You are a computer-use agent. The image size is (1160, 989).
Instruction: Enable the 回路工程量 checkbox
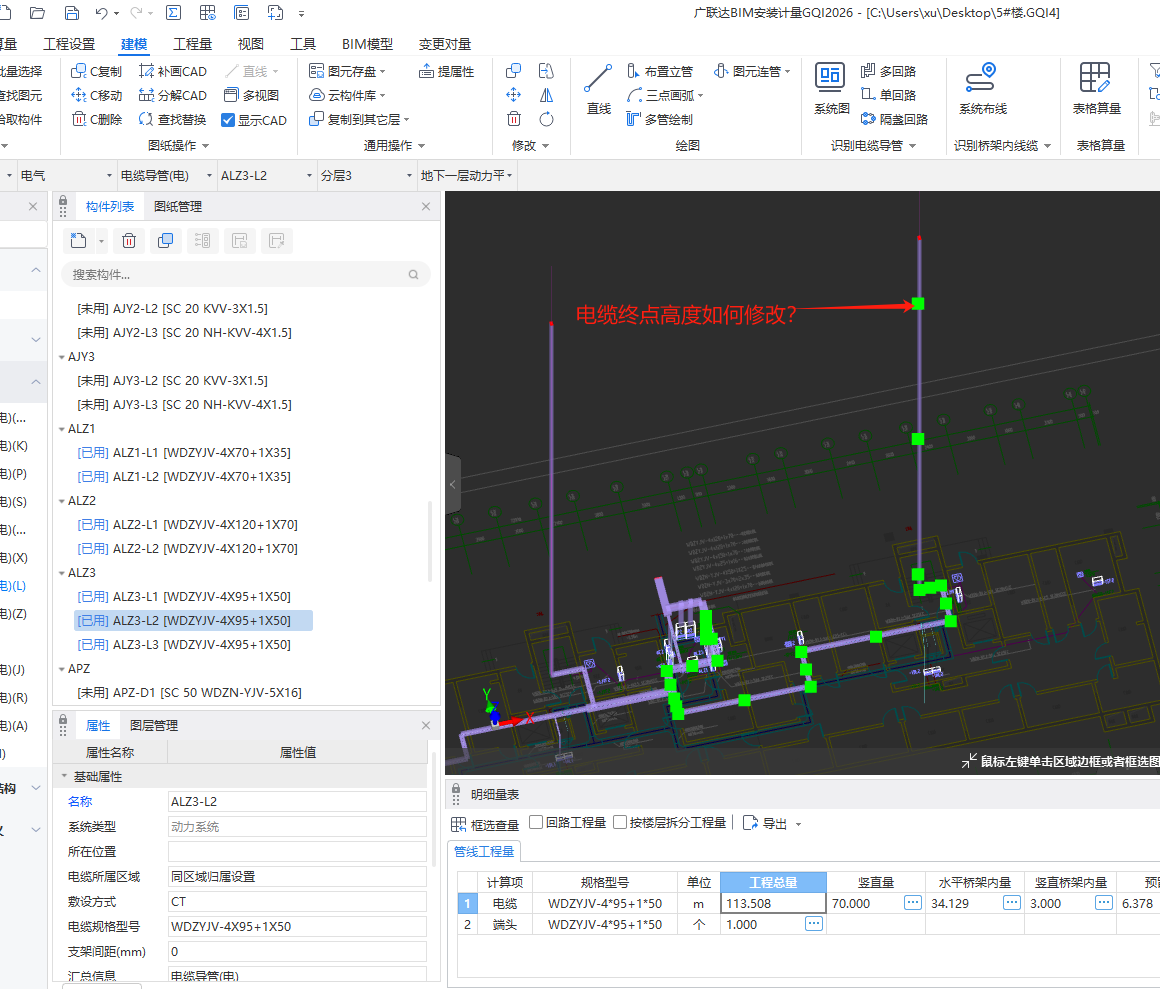click(536, 822)
